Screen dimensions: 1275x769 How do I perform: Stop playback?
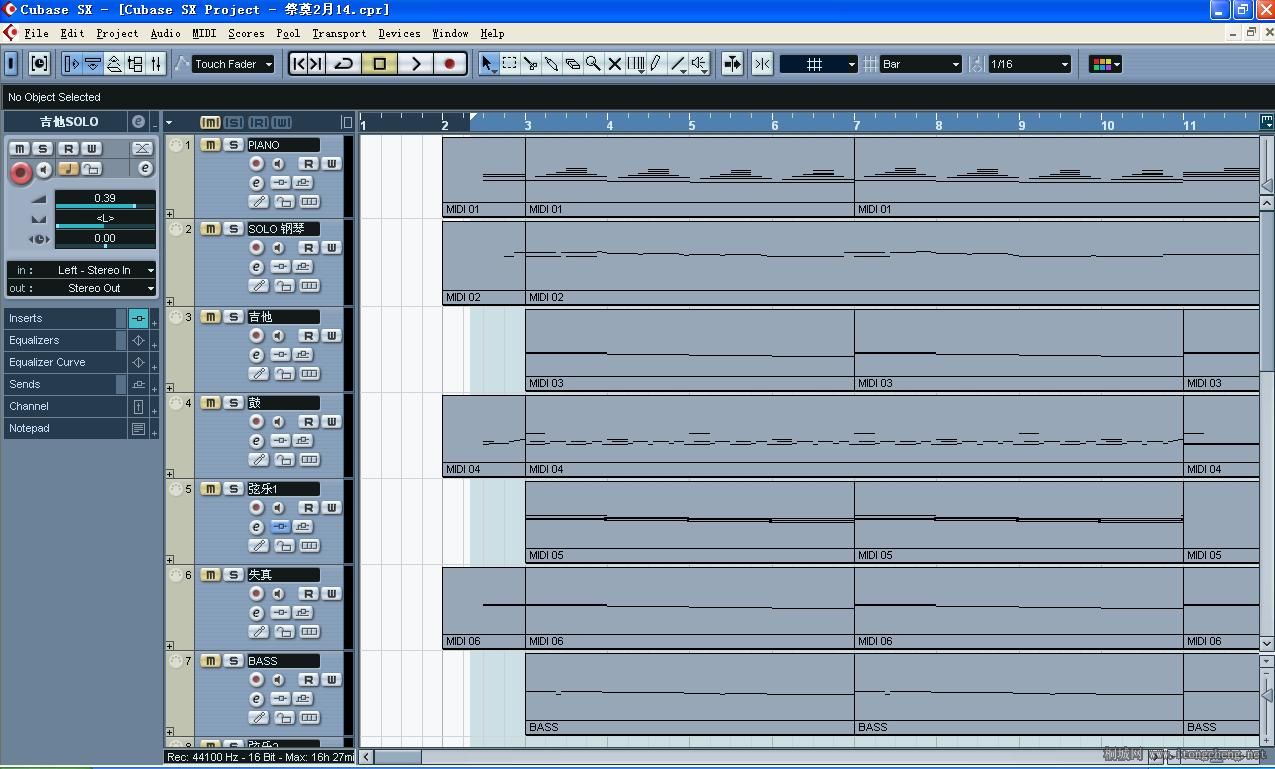tap(379, 64)
